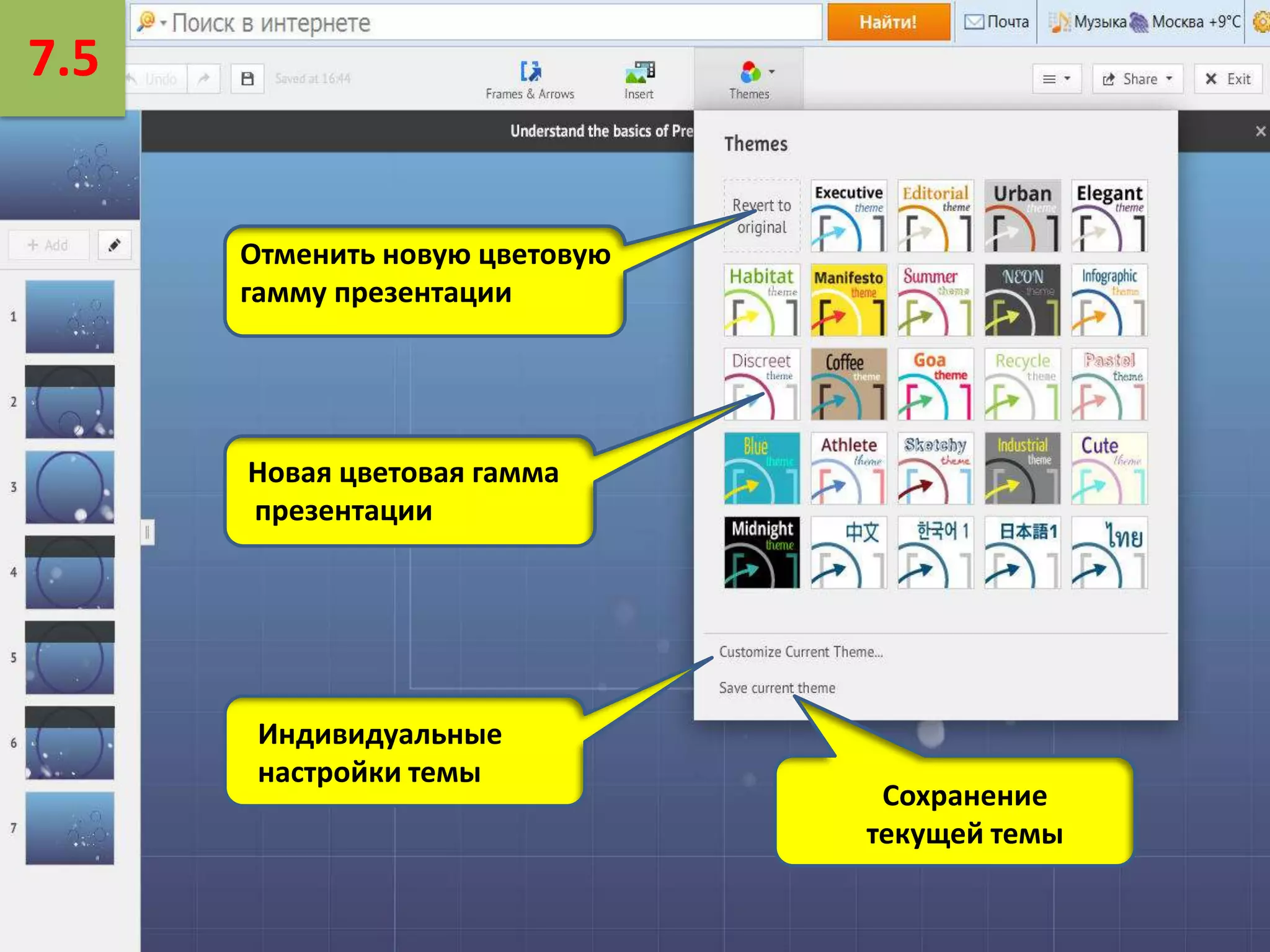Image resolution: width=1270 pixels, height=952 pixels.
Task: Select the Summer theme
Action: [x=935, y=300]
